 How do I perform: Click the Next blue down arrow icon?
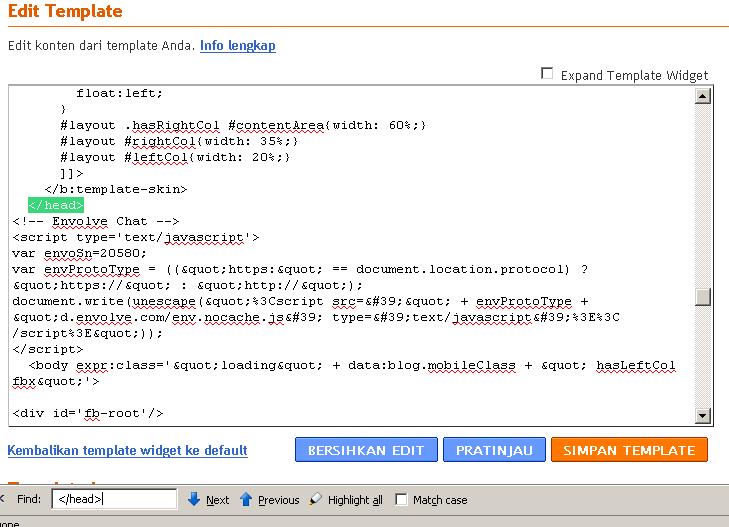click(x=193, y=500)
